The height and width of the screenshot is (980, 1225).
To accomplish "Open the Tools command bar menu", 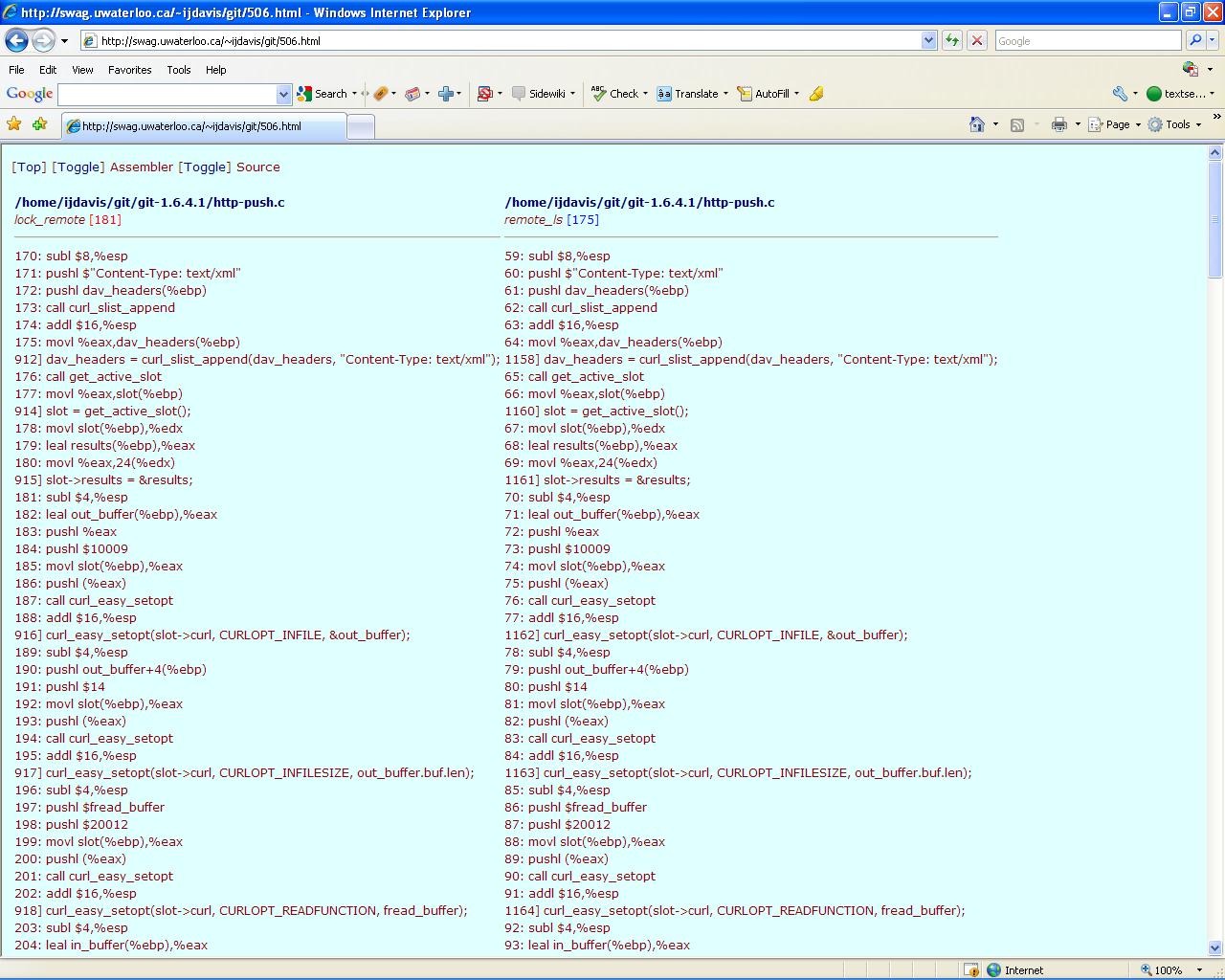I will click(1175, 124).
